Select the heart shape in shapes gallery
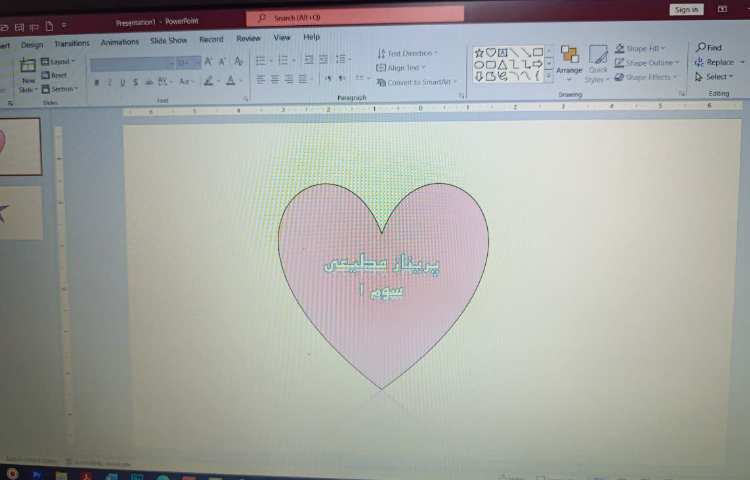This screenshot has width=750, height=480. coord(491,52)
